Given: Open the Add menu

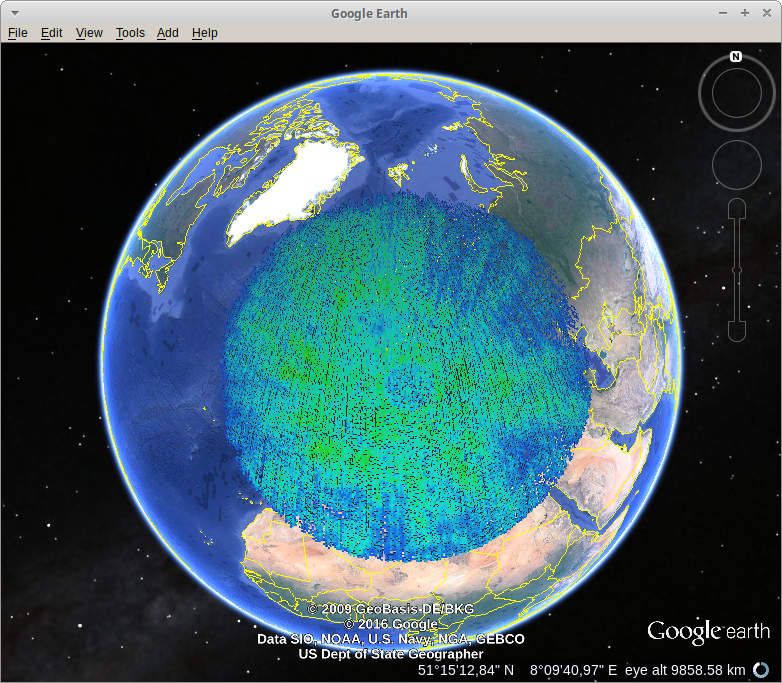Looking at the screenshot, I should click(168, 33).
